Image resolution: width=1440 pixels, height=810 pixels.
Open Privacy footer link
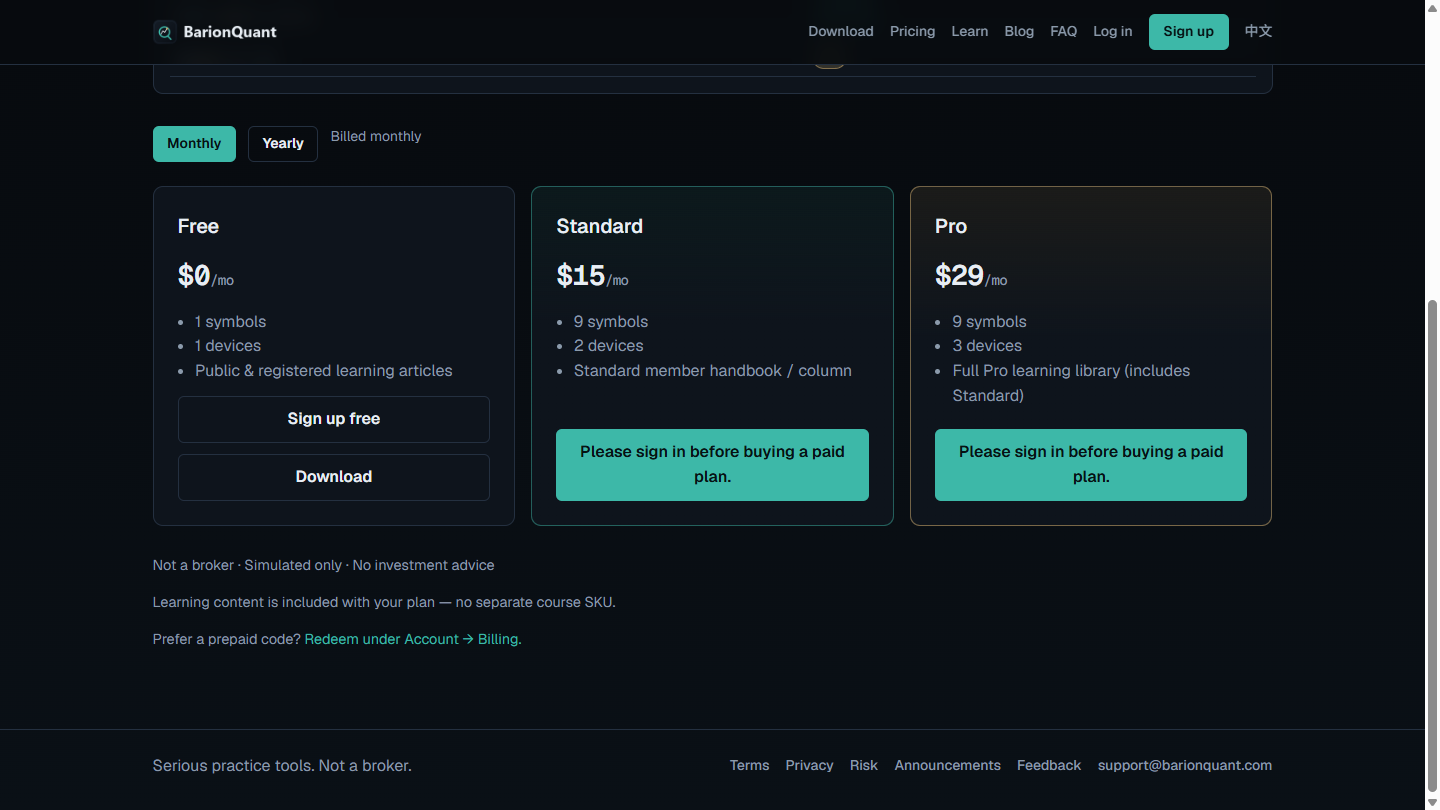coord(809,765)
